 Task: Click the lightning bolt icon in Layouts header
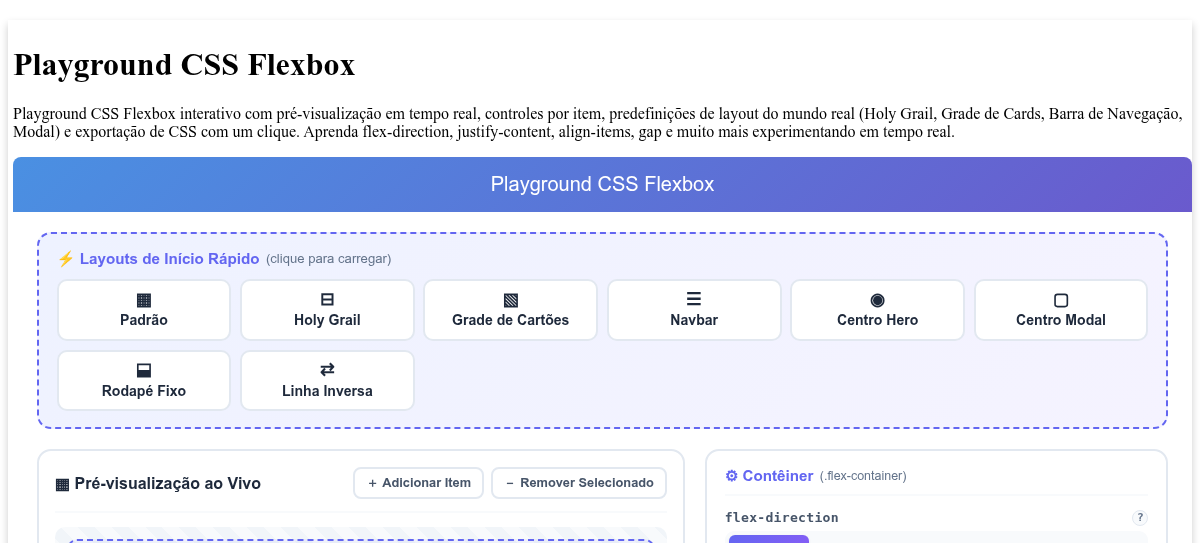coord(66,259)
